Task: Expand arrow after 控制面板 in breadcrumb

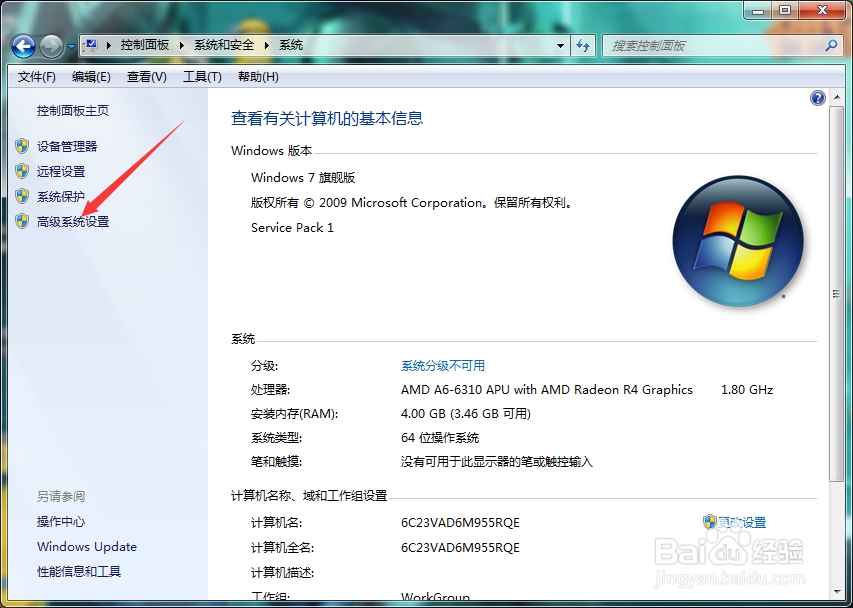Action: tap(182, 45)
